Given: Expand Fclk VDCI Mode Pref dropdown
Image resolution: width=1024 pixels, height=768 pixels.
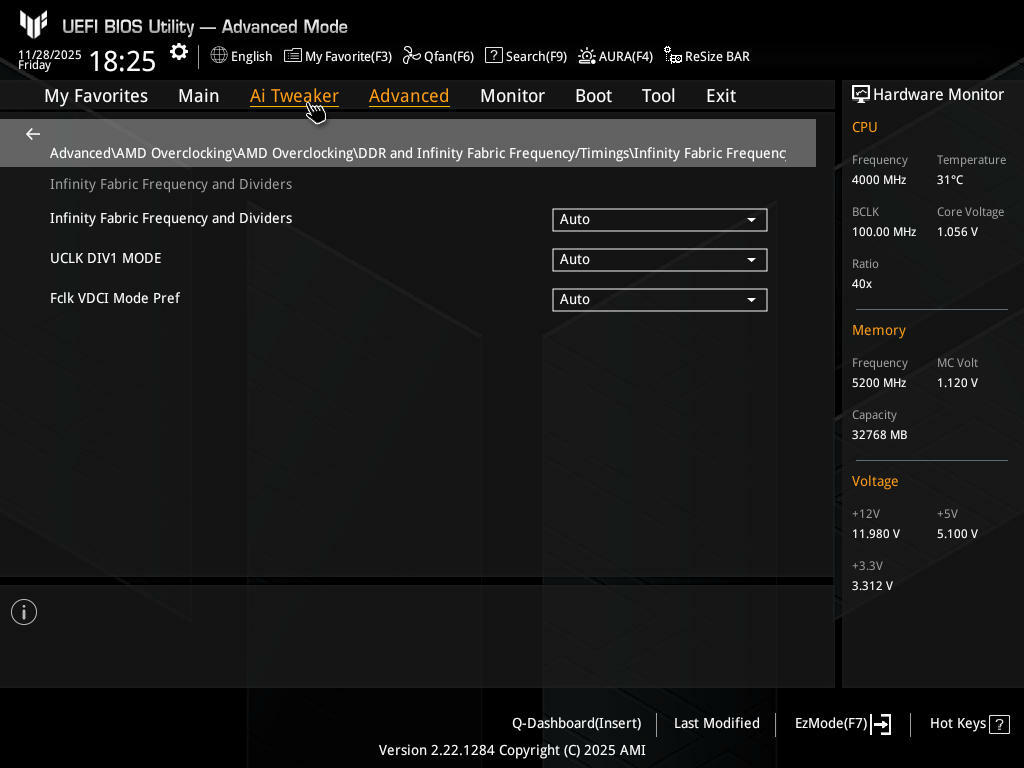Looking at the screenshot, I should point(659,299).
